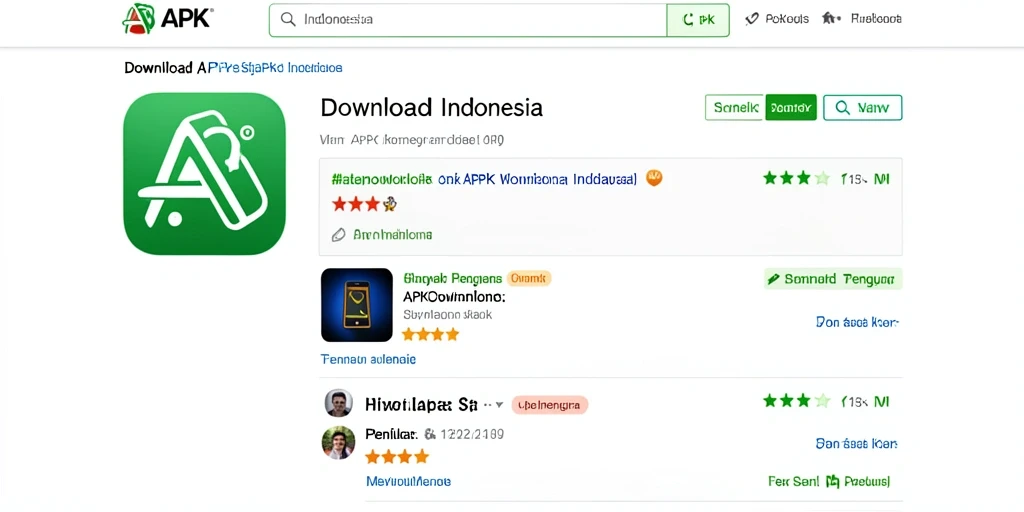Click the green star rating in featured box
The height and width of the screenshot is (512, 1024).
point(796,178)
